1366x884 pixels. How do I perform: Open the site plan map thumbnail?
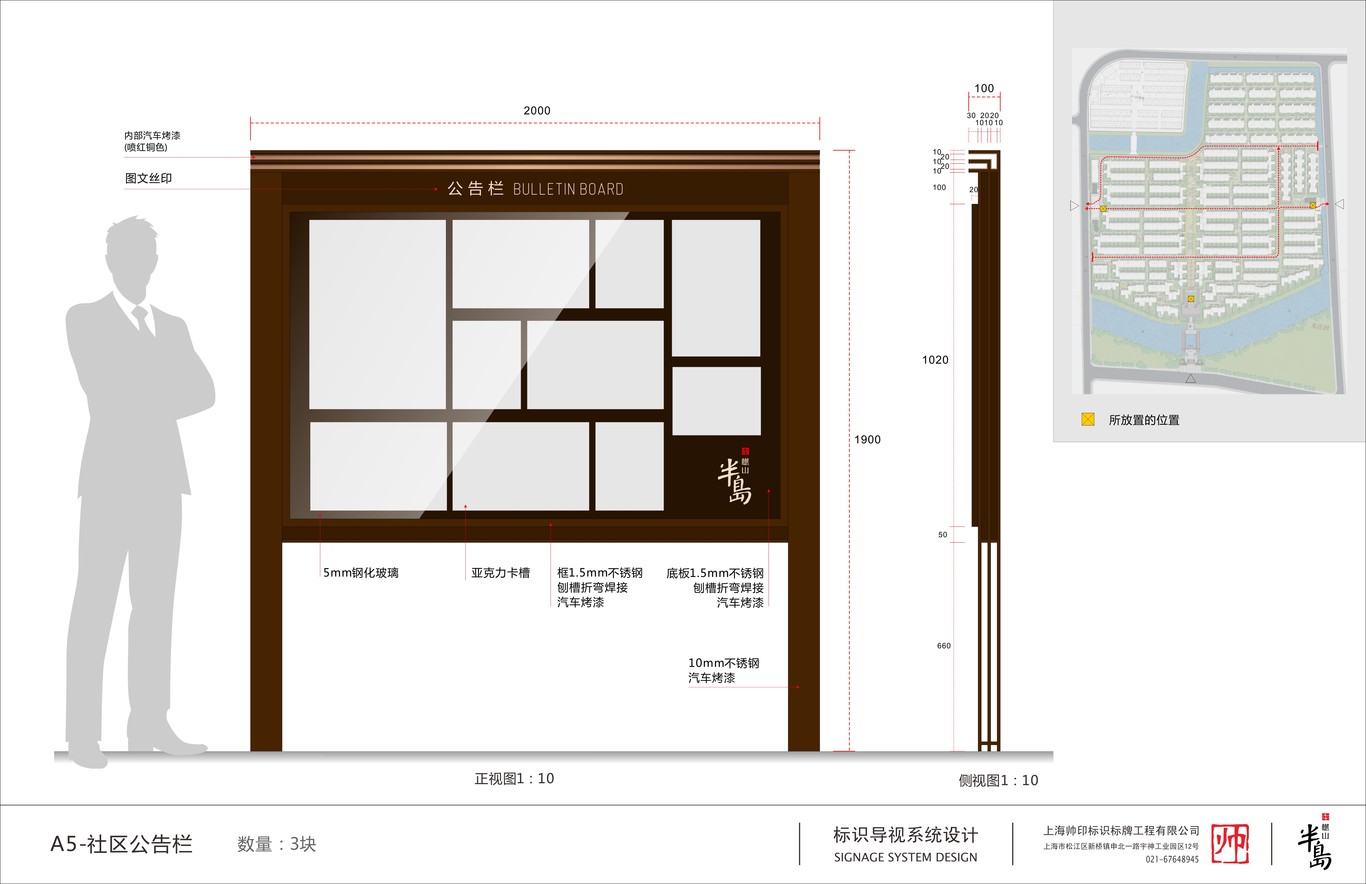(1209, 221)
